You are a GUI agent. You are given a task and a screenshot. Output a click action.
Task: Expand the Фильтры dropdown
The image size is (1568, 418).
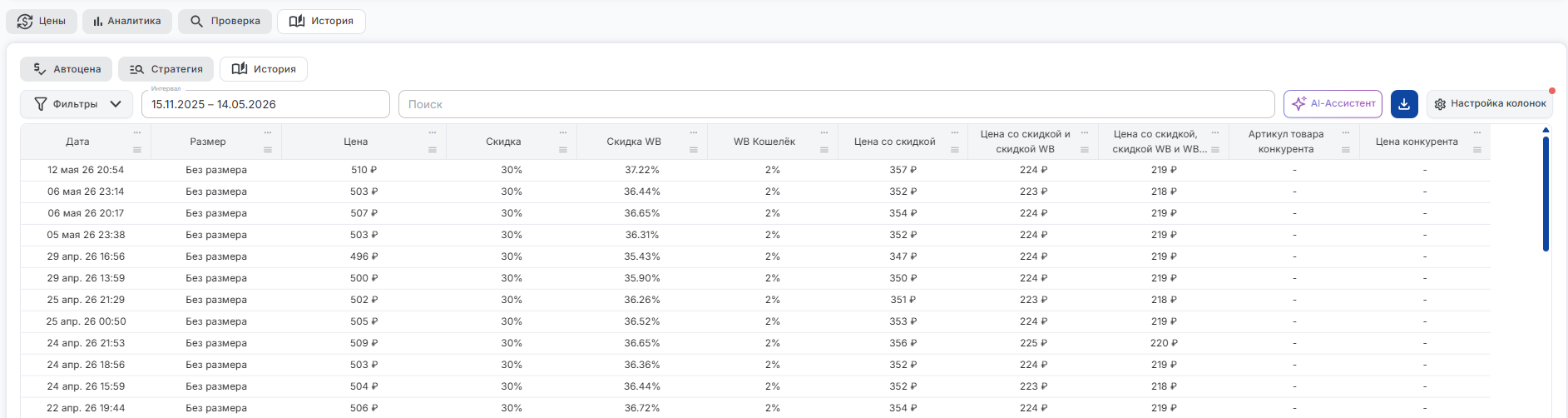point(77,104)
